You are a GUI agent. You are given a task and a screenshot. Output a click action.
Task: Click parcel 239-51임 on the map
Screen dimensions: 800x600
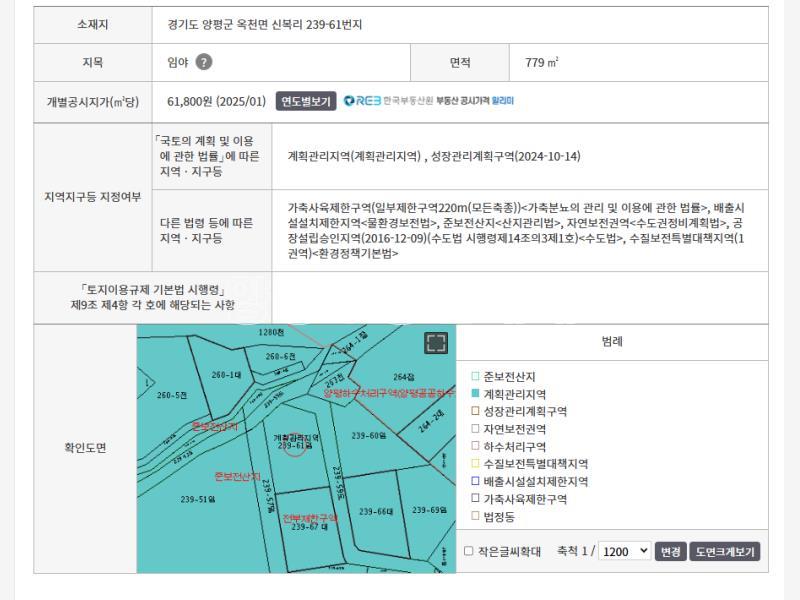198,499
